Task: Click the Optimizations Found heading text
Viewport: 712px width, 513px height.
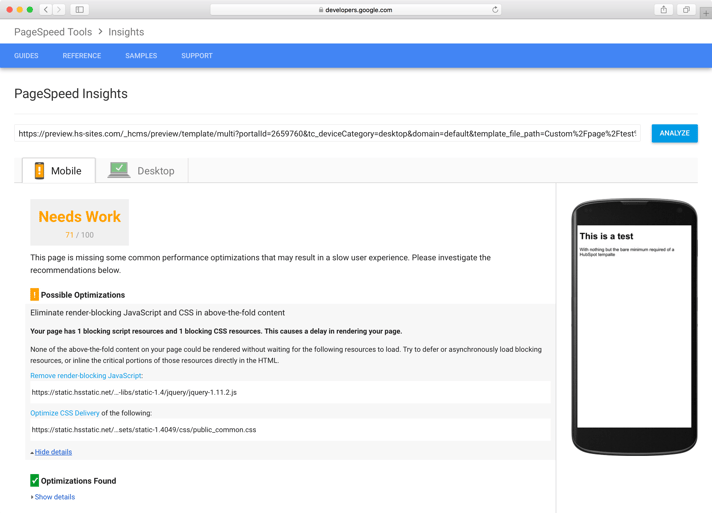Action: [x=79, y=481]
